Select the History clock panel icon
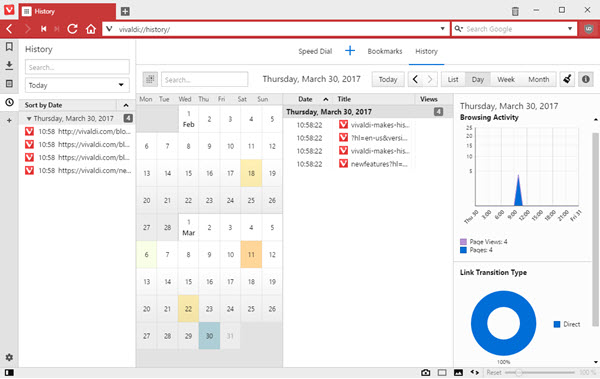Screen dimensions: 600x379 [x=9, y=102]
